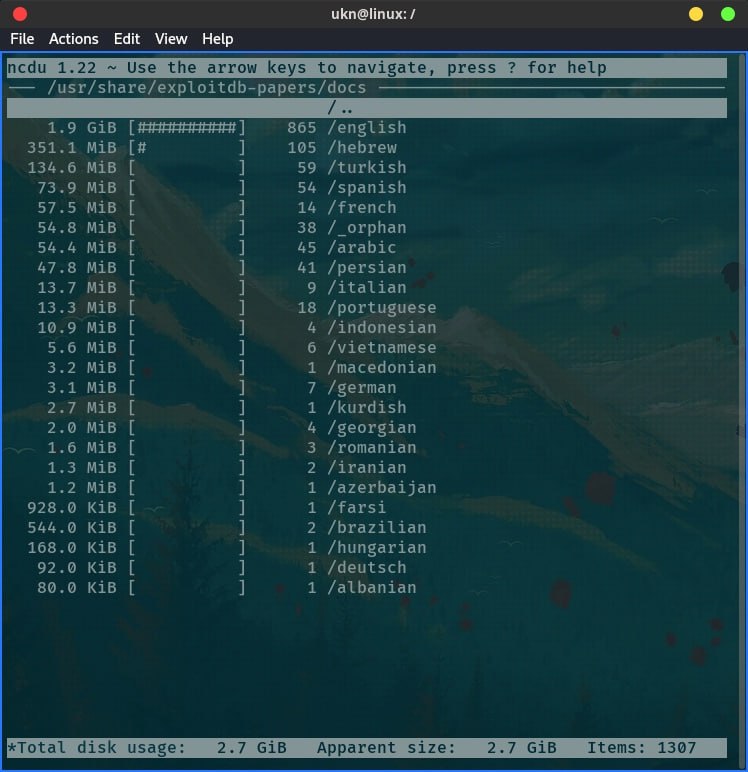The height and width of the screenshot is (772, 748).
Task: Select the /portuguese directory row
Action: (x=366, y=308)
